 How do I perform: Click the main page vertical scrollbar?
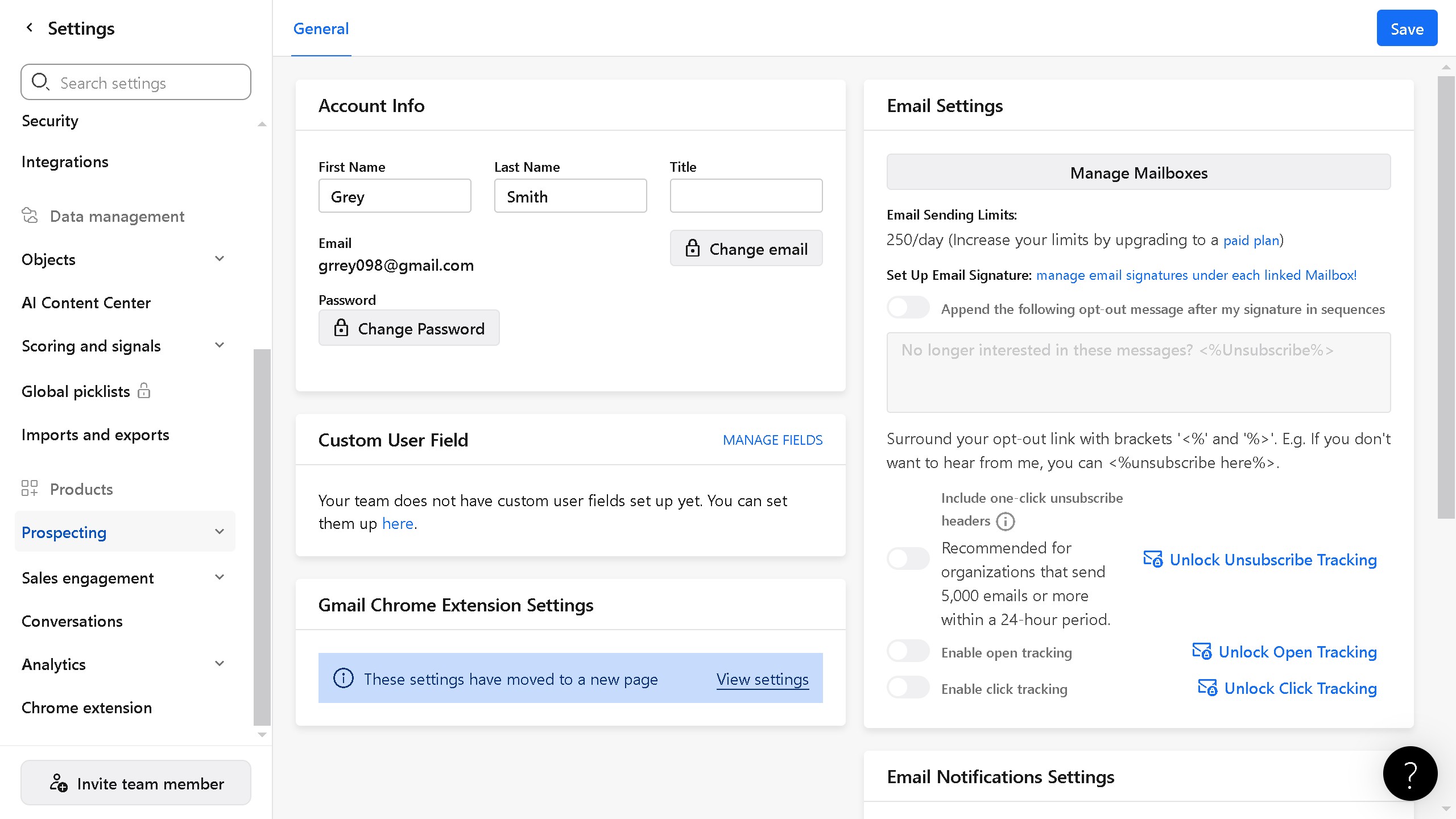(x=1445, y=296)
